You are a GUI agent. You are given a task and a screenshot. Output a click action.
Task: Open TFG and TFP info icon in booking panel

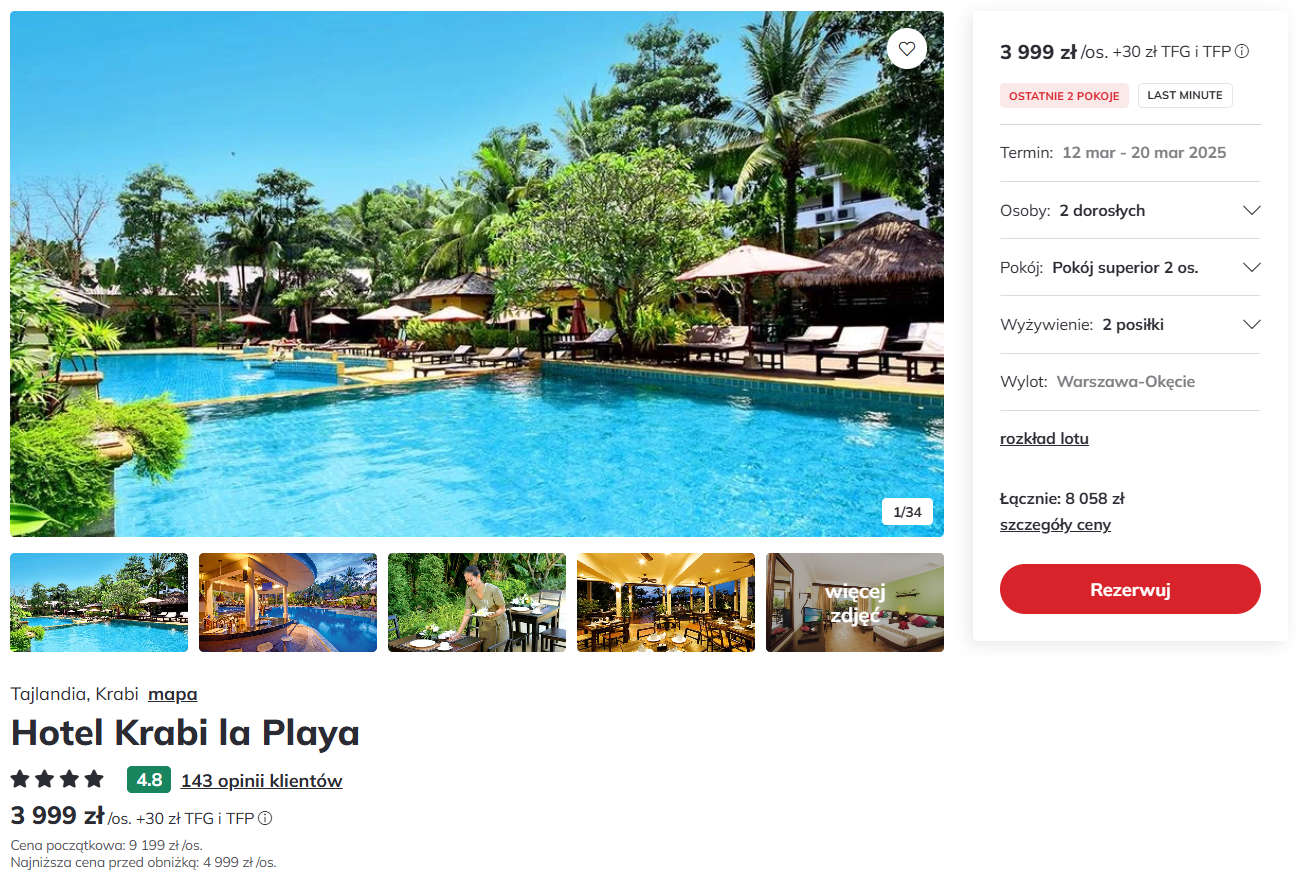coord(1242,52)
